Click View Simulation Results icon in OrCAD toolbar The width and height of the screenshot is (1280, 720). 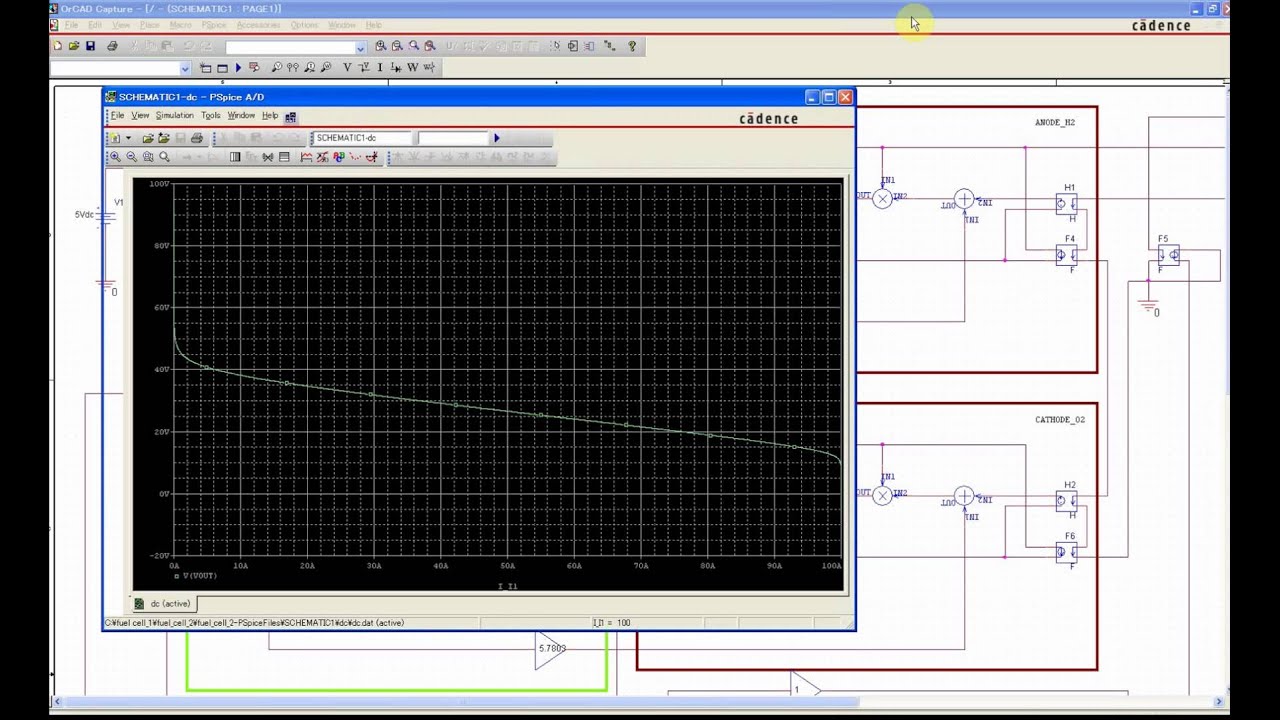254,68
